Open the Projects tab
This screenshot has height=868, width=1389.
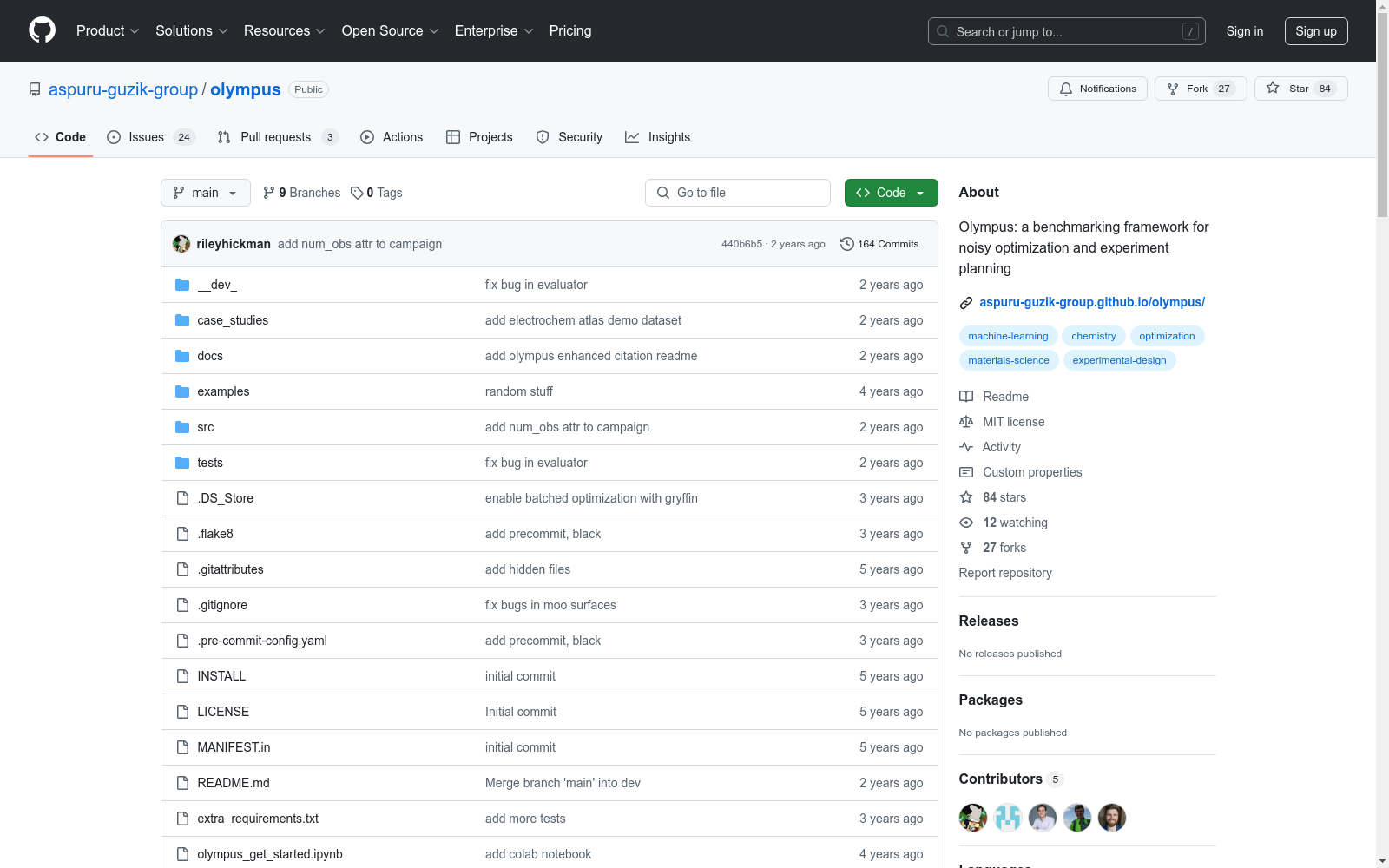pyautogui.click(x=479, y=137)
